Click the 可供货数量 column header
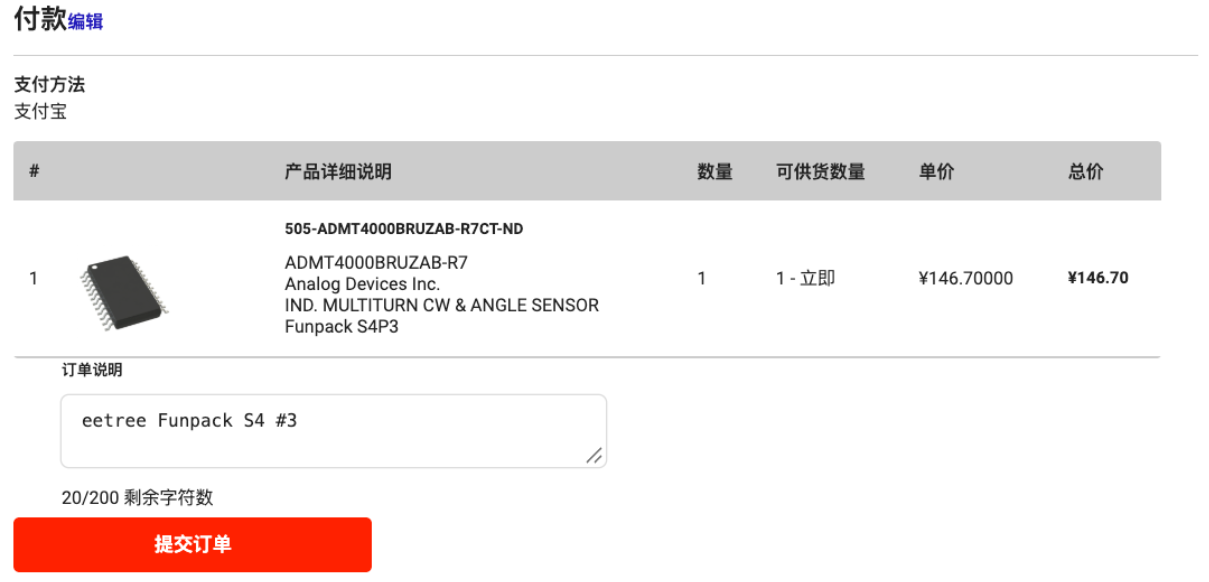 coord(820,171)
